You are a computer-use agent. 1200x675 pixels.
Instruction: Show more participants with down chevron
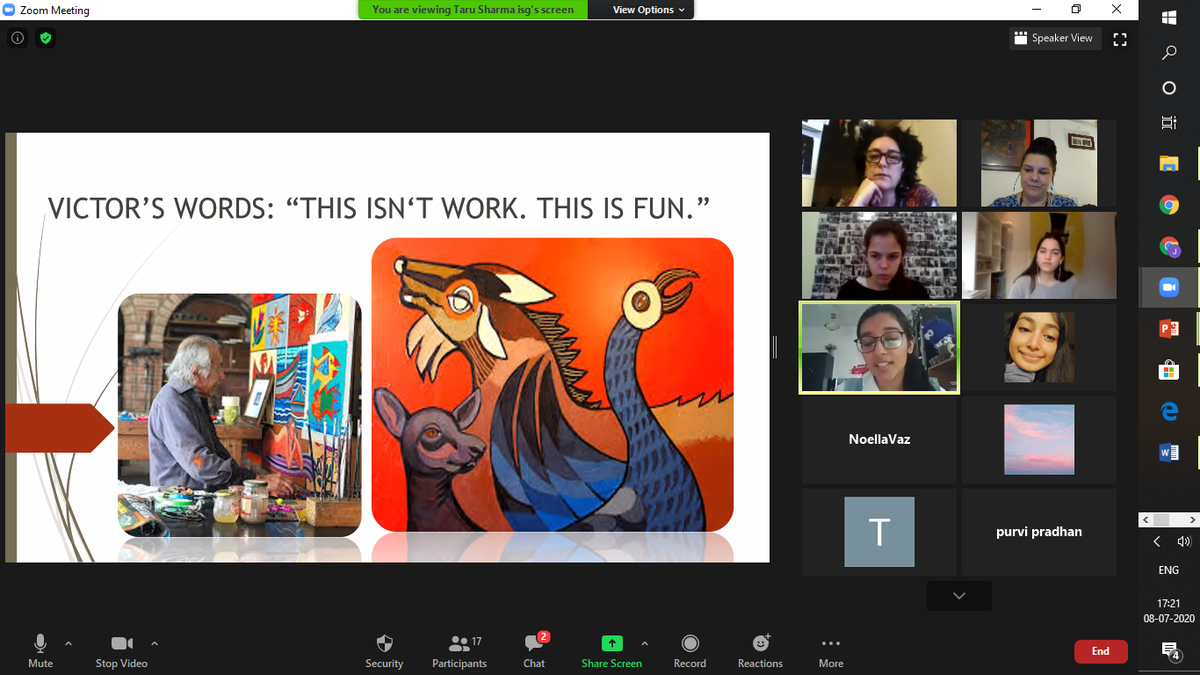959,596
